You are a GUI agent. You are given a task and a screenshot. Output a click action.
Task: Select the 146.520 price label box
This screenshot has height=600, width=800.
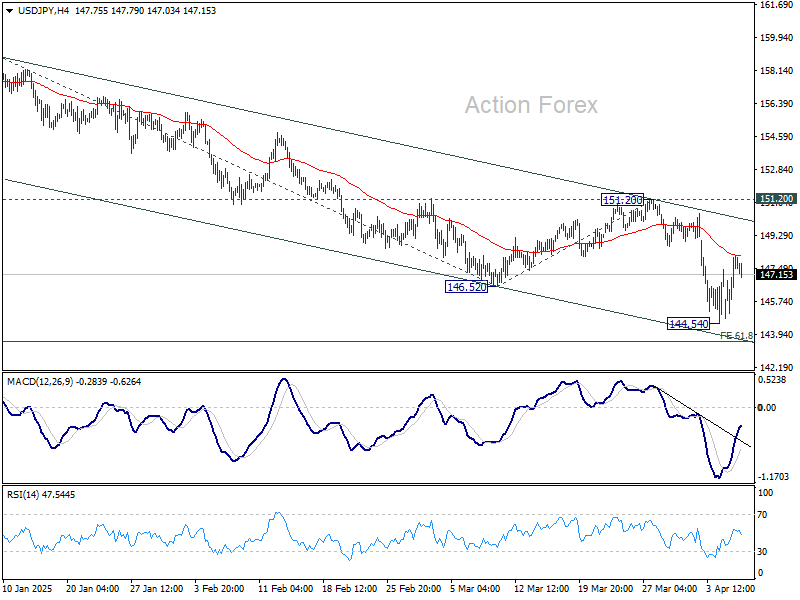click(466, 287)
